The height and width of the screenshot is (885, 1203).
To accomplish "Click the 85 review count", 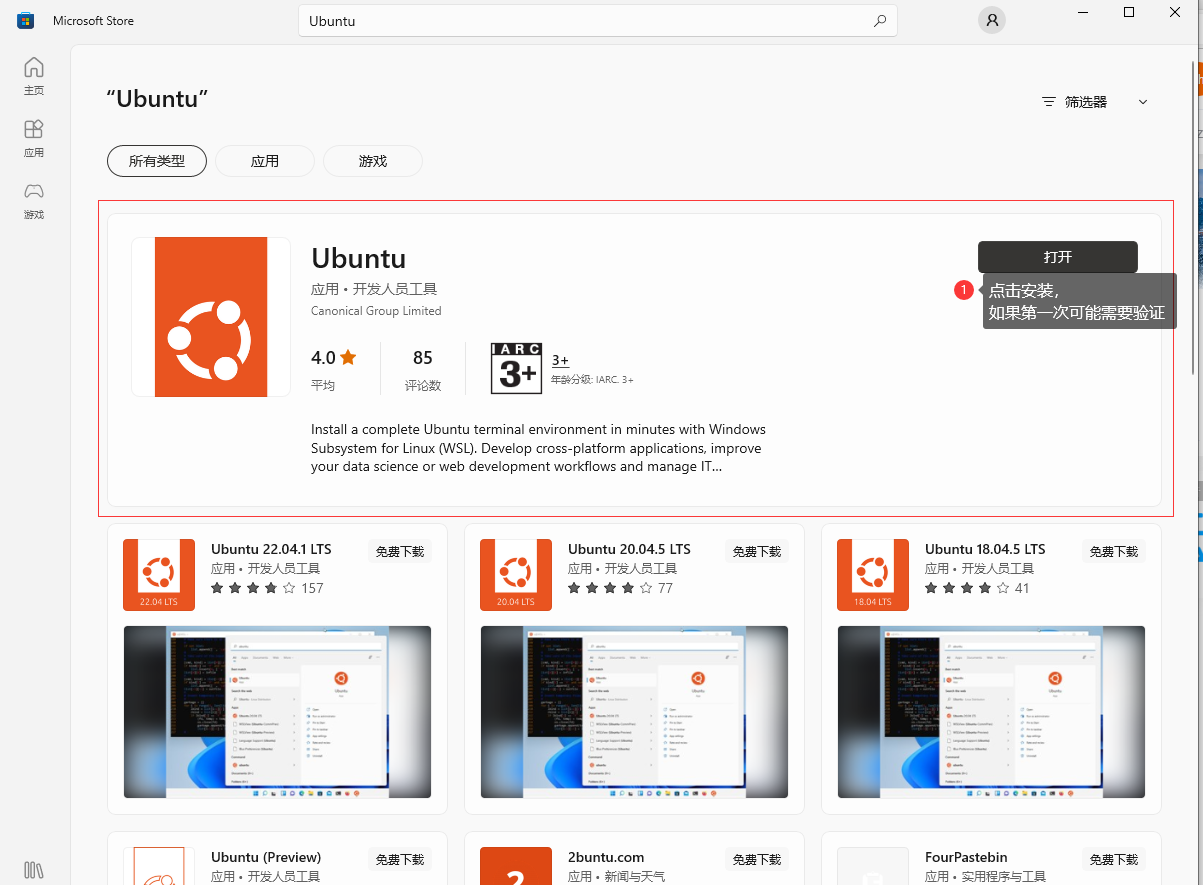I will [422, 357].
